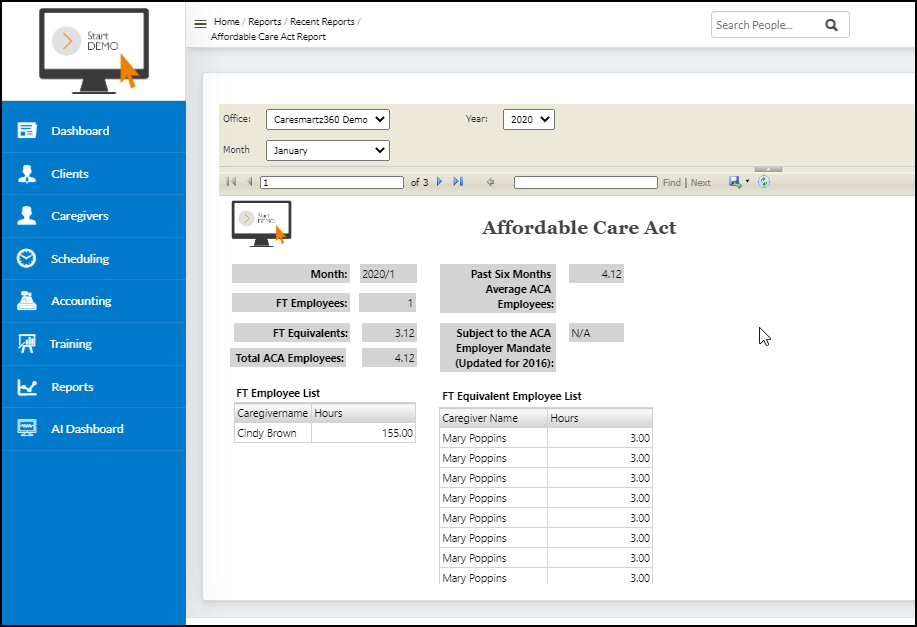This screenshot has height=627, width=917.
Task: Open the Month dropdown
Action: pos(327,150)
